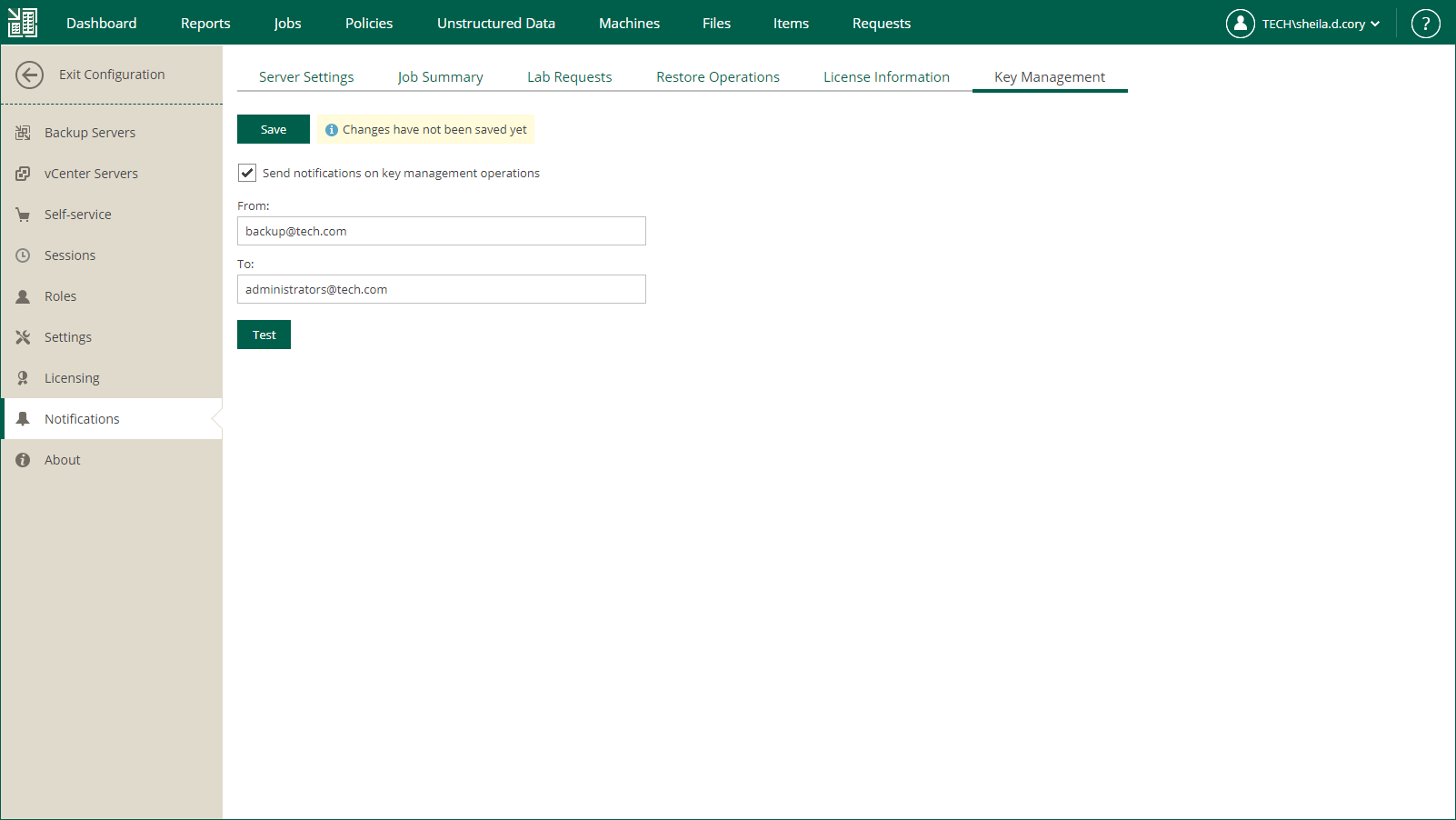Click the user avatar icon

pos(1240,24)
